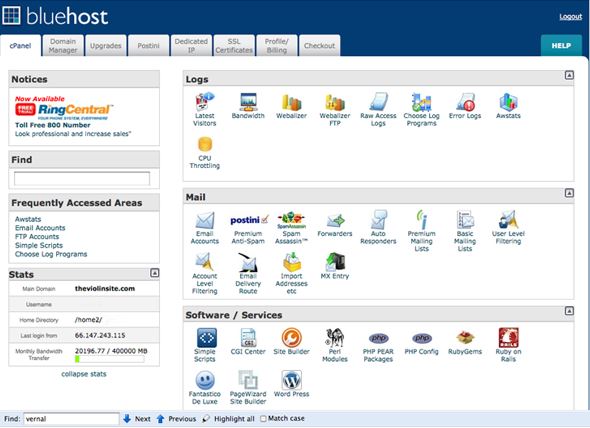Collapse the Mail section

coord(569,193)
